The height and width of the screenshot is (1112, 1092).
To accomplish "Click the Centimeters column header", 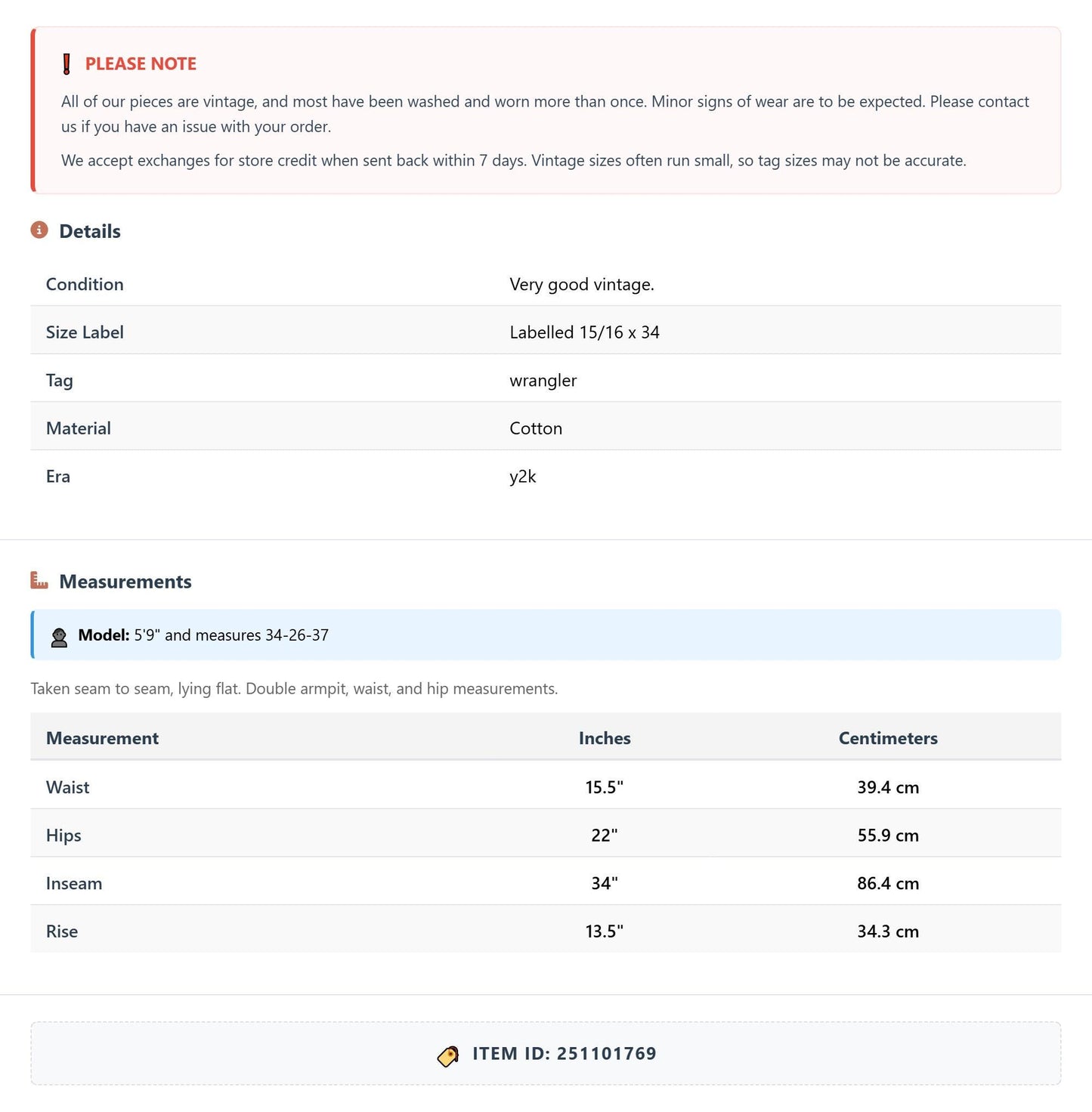I will [888, 738].
